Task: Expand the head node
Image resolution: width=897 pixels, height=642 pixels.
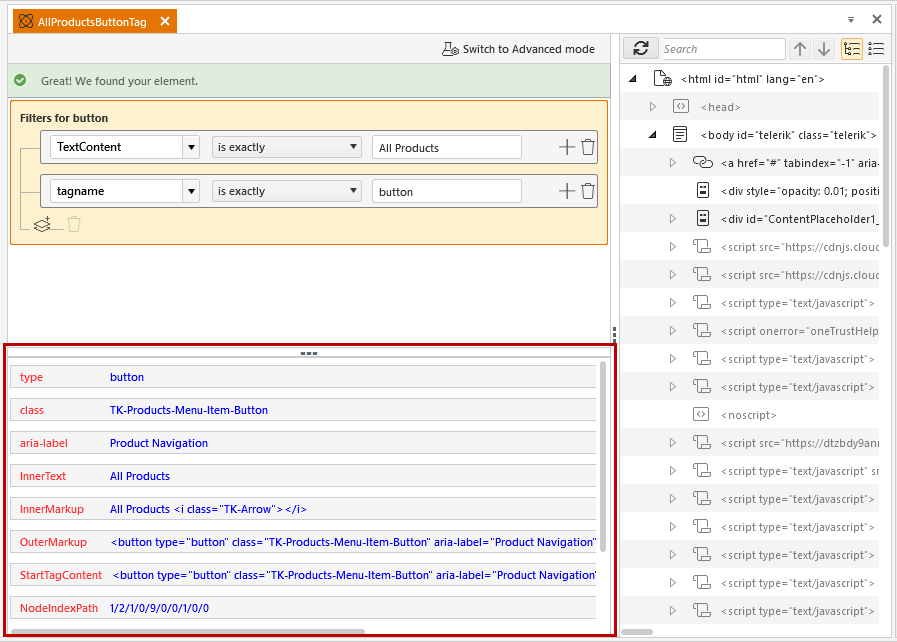Action: [x=653, y=107]
